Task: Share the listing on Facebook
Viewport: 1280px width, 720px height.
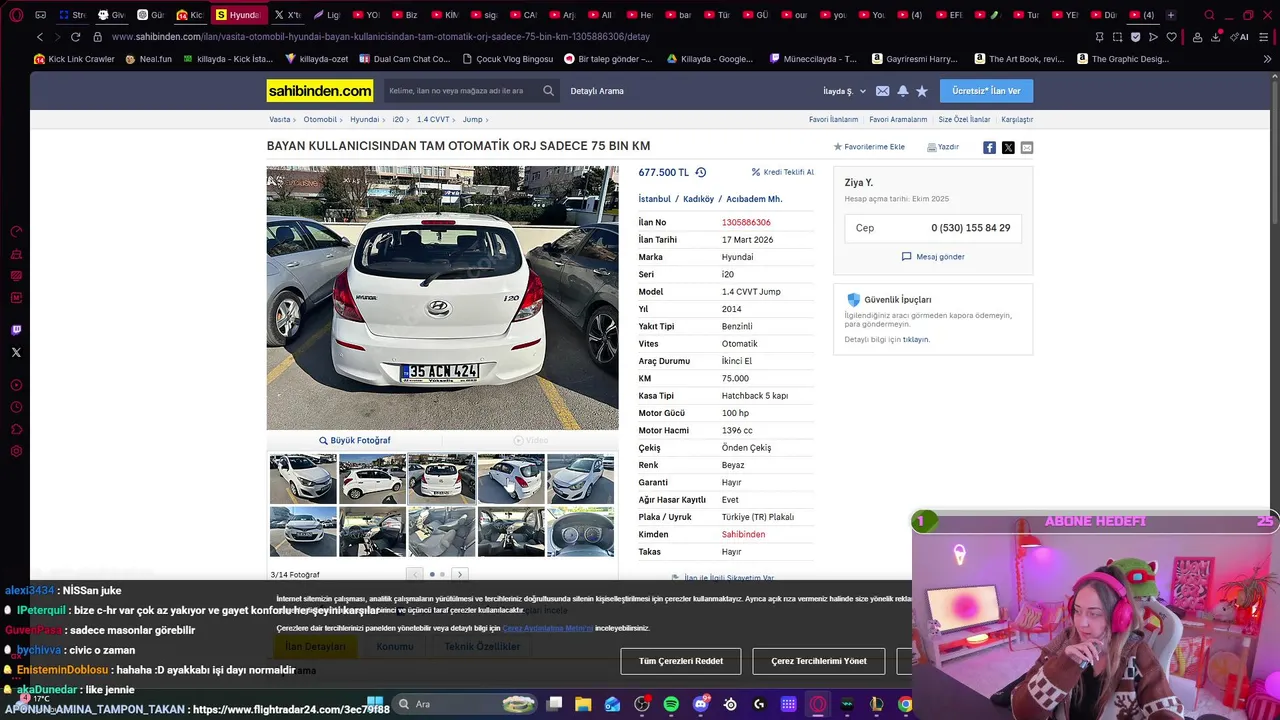Action: [989, 147]
